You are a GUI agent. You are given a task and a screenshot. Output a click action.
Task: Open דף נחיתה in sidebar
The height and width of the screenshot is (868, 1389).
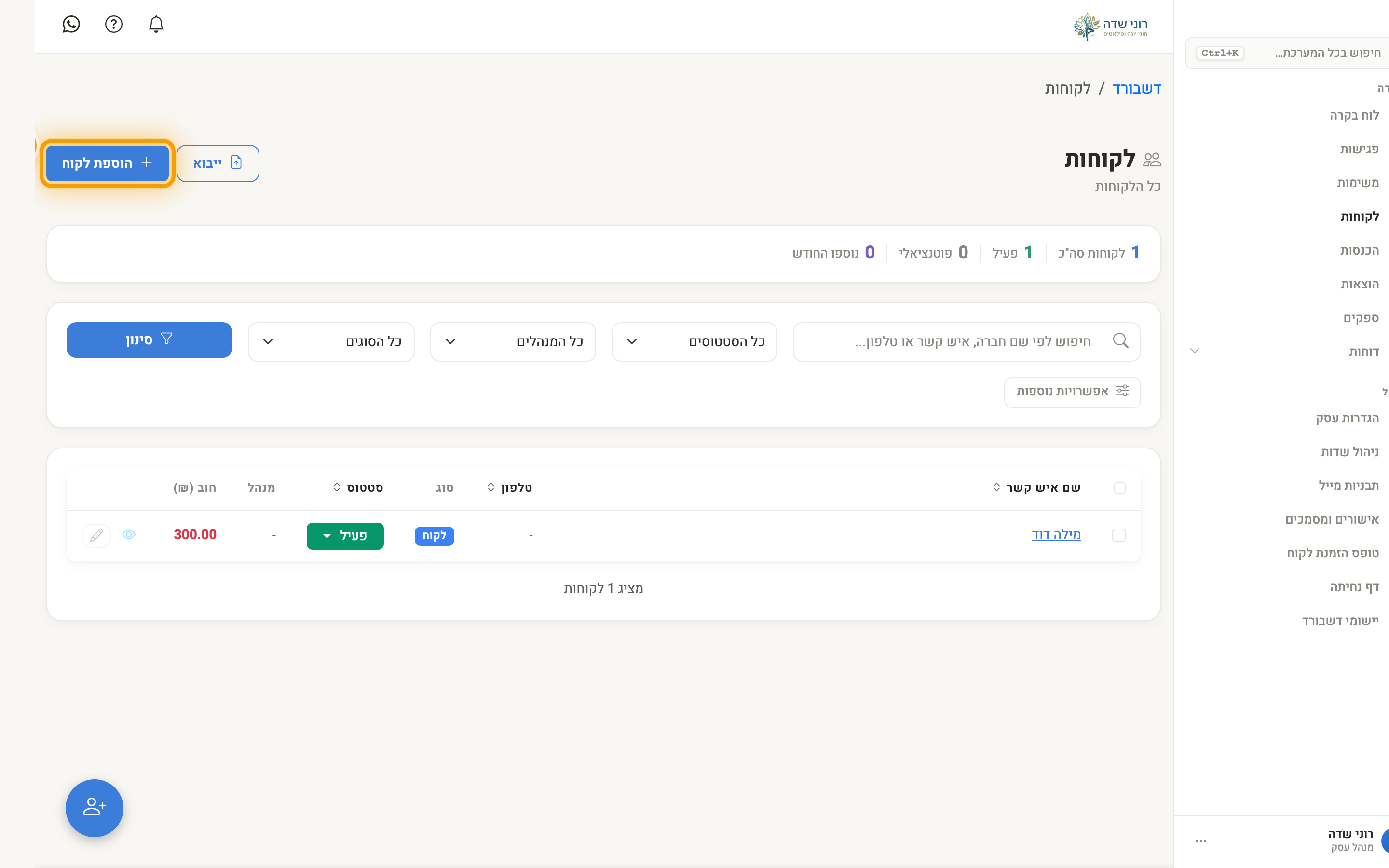pos(1354,587)
